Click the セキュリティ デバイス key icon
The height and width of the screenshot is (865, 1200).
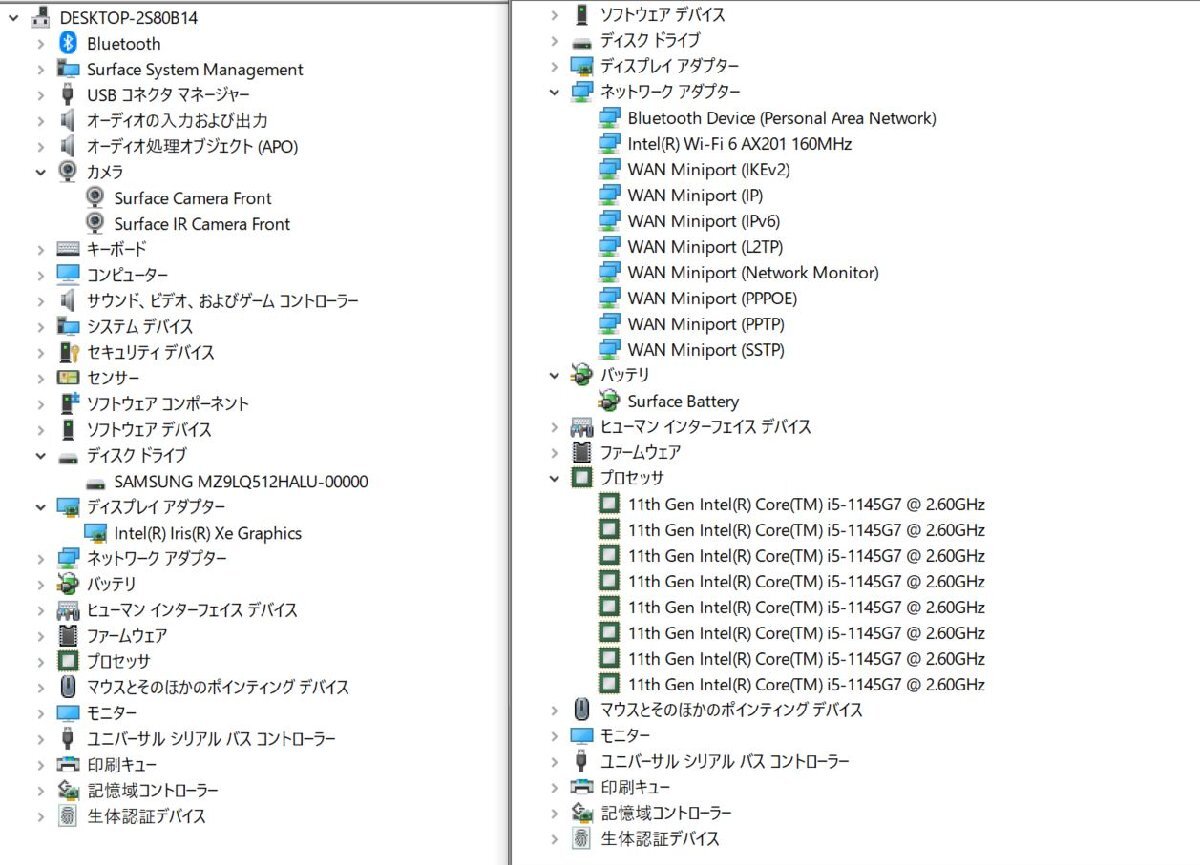click(x=68, y=352)
